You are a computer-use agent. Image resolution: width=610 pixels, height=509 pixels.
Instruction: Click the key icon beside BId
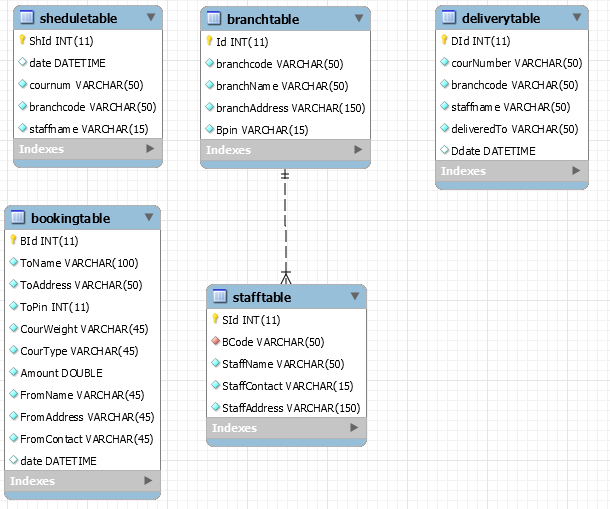point(13,241)
